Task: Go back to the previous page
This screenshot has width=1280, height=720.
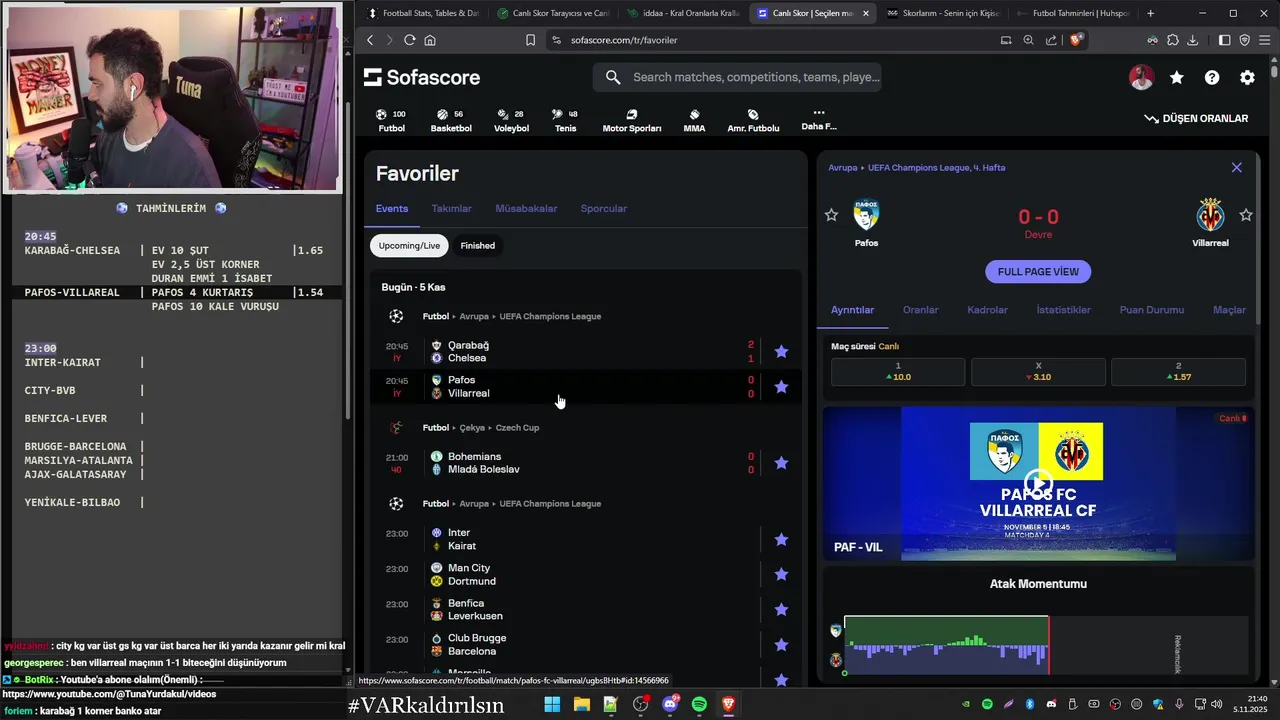Action: [370, 40]
